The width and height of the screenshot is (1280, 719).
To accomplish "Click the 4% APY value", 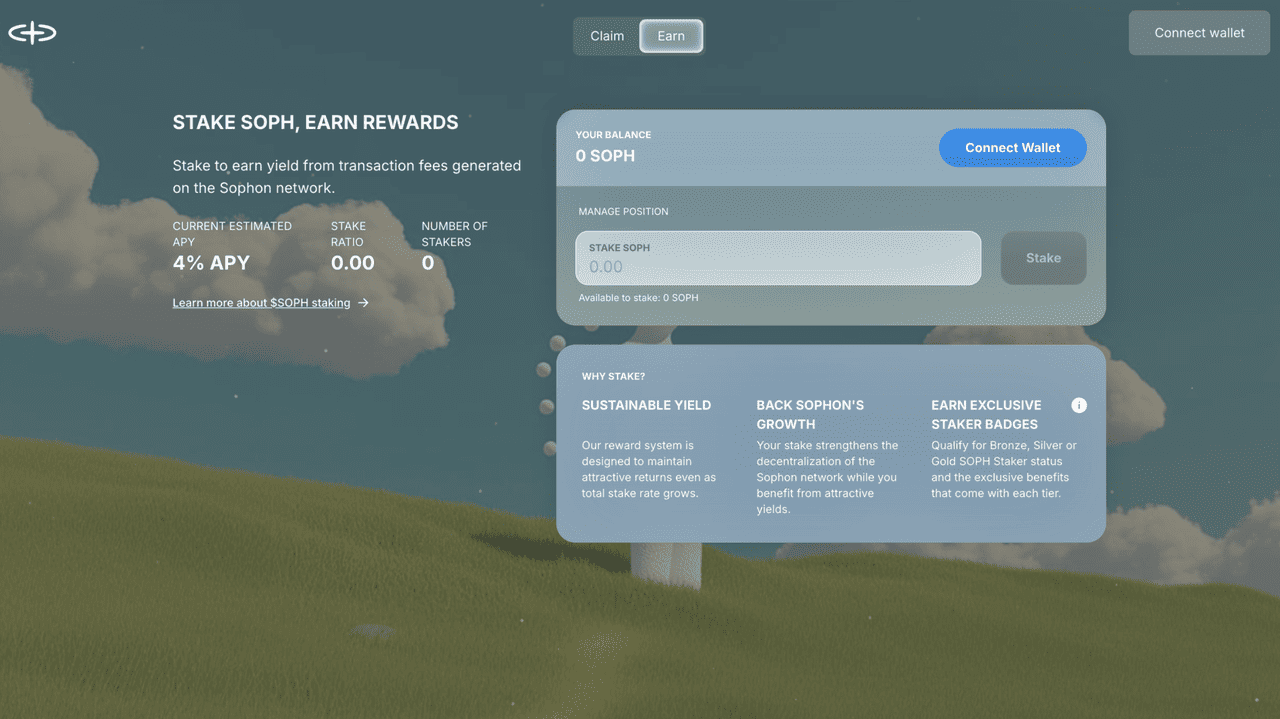I will (211, 263).
